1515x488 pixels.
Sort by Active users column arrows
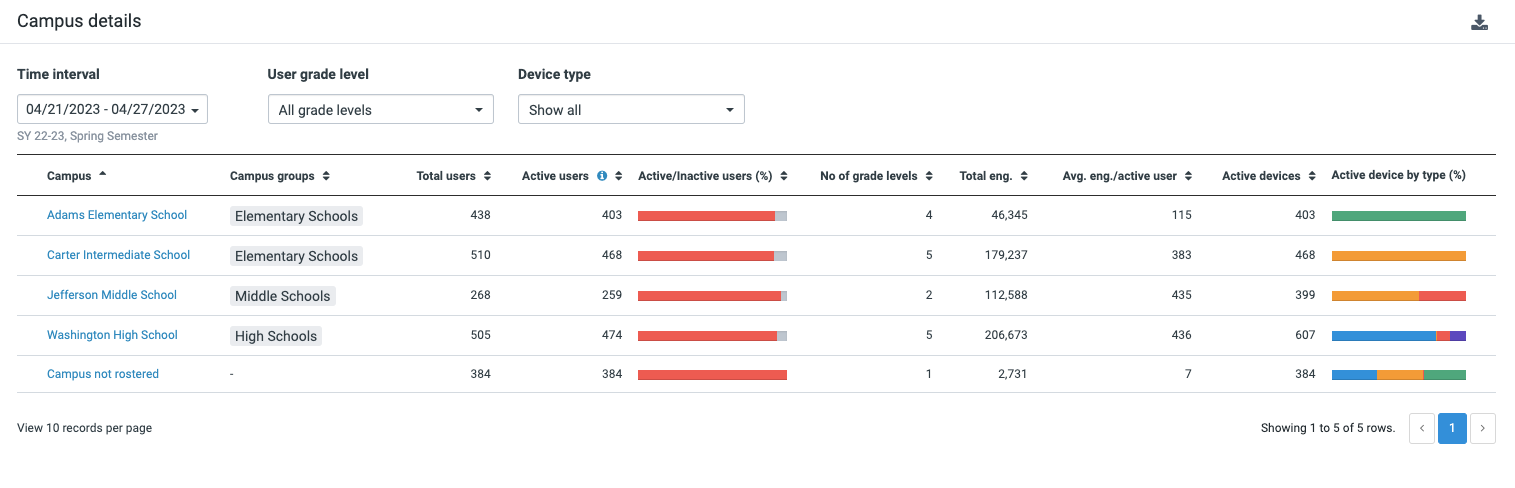[619, 175]
